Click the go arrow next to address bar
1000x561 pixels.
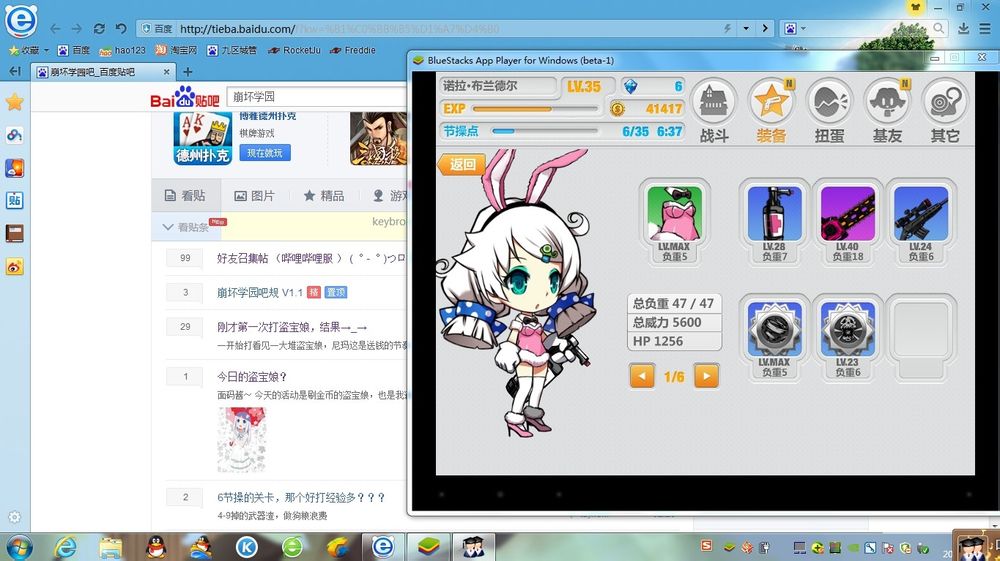pos(765,29)
